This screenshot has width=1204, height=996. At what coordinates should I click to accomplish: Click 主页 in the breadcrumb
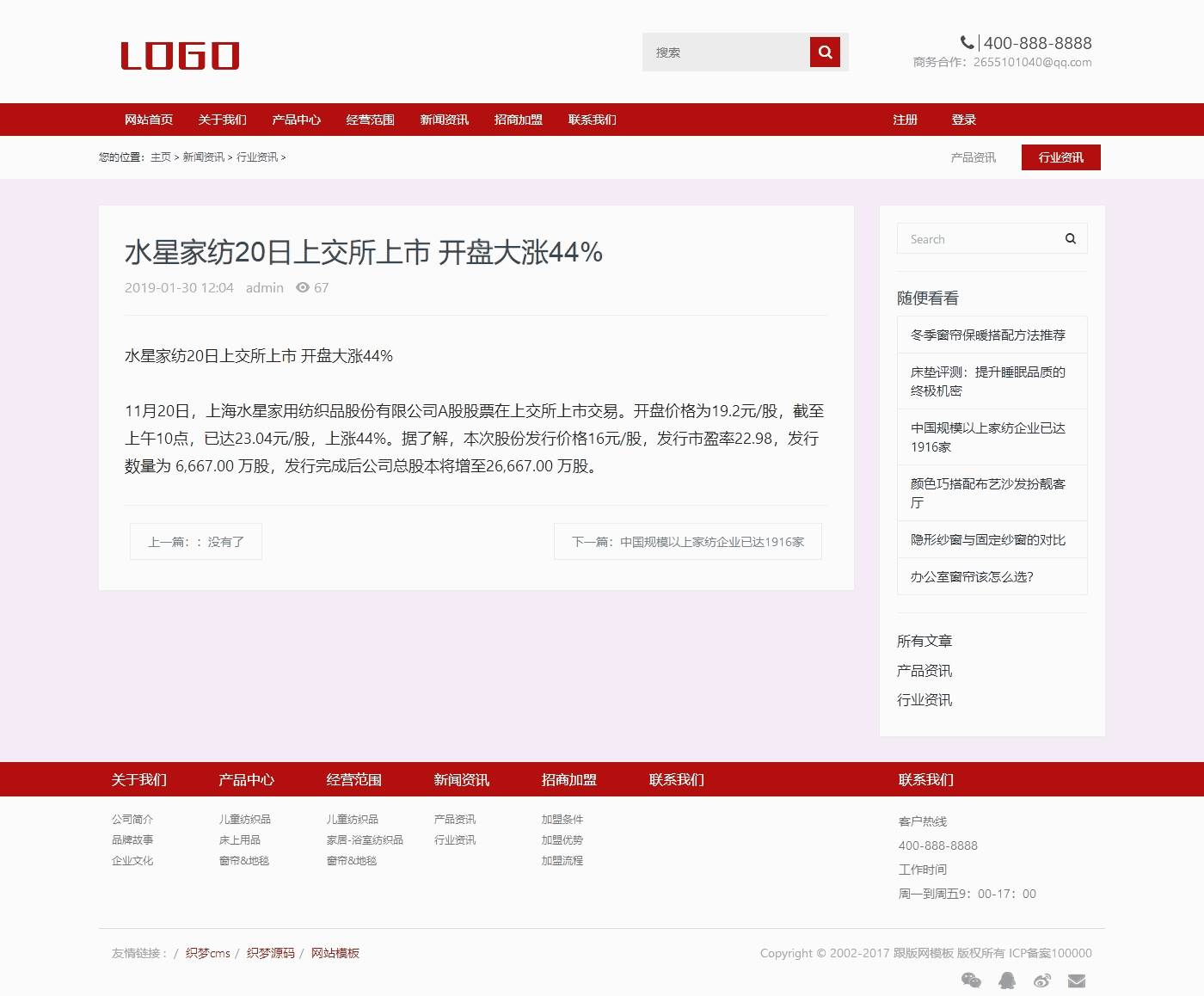161,157
